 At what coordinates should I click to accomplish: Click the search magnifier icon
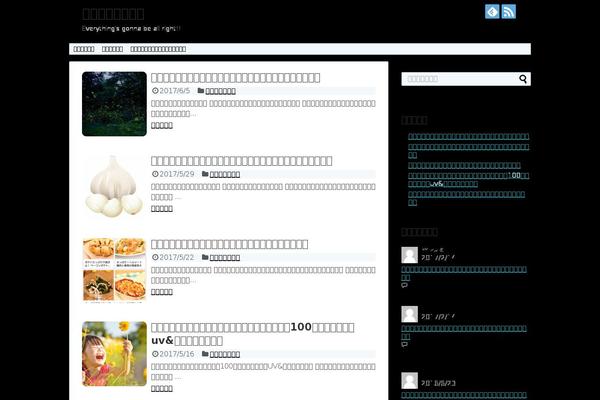(x=523, y=79)
